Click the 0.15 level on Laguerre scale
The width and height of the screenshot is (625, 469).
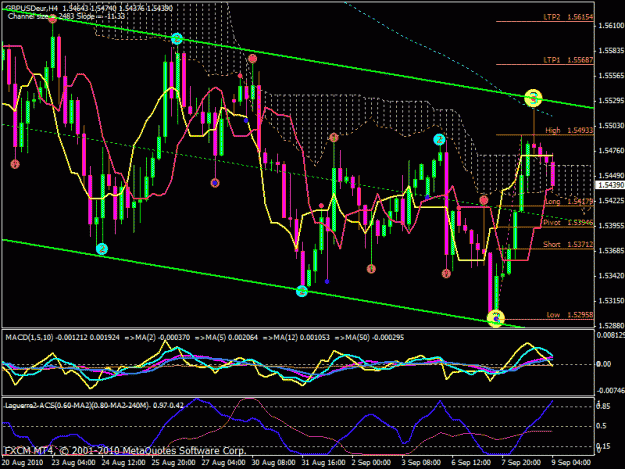[x=603, y=446]
